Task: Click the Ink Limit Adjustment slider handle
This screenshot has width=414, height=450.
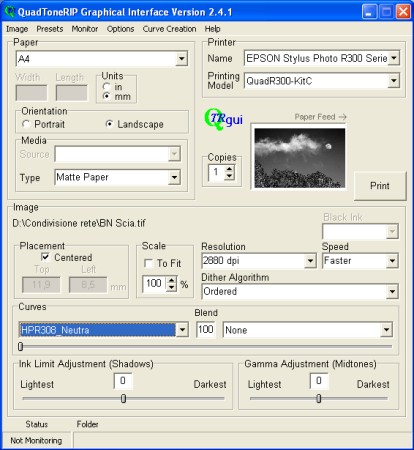Action: (x=123, y=398)
